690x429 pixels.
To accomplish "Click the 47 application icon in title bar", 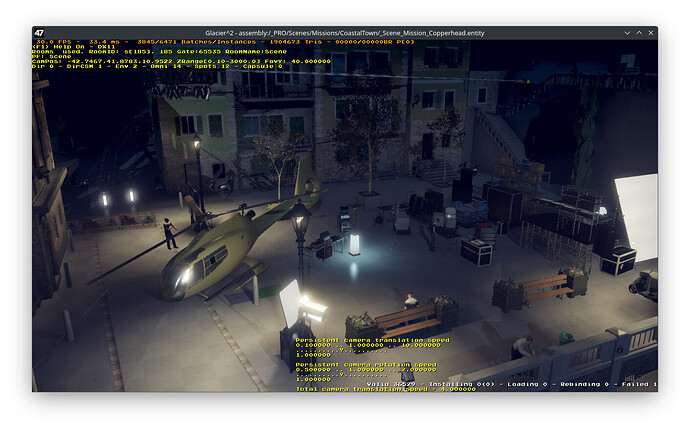I will tap(38, 32).
